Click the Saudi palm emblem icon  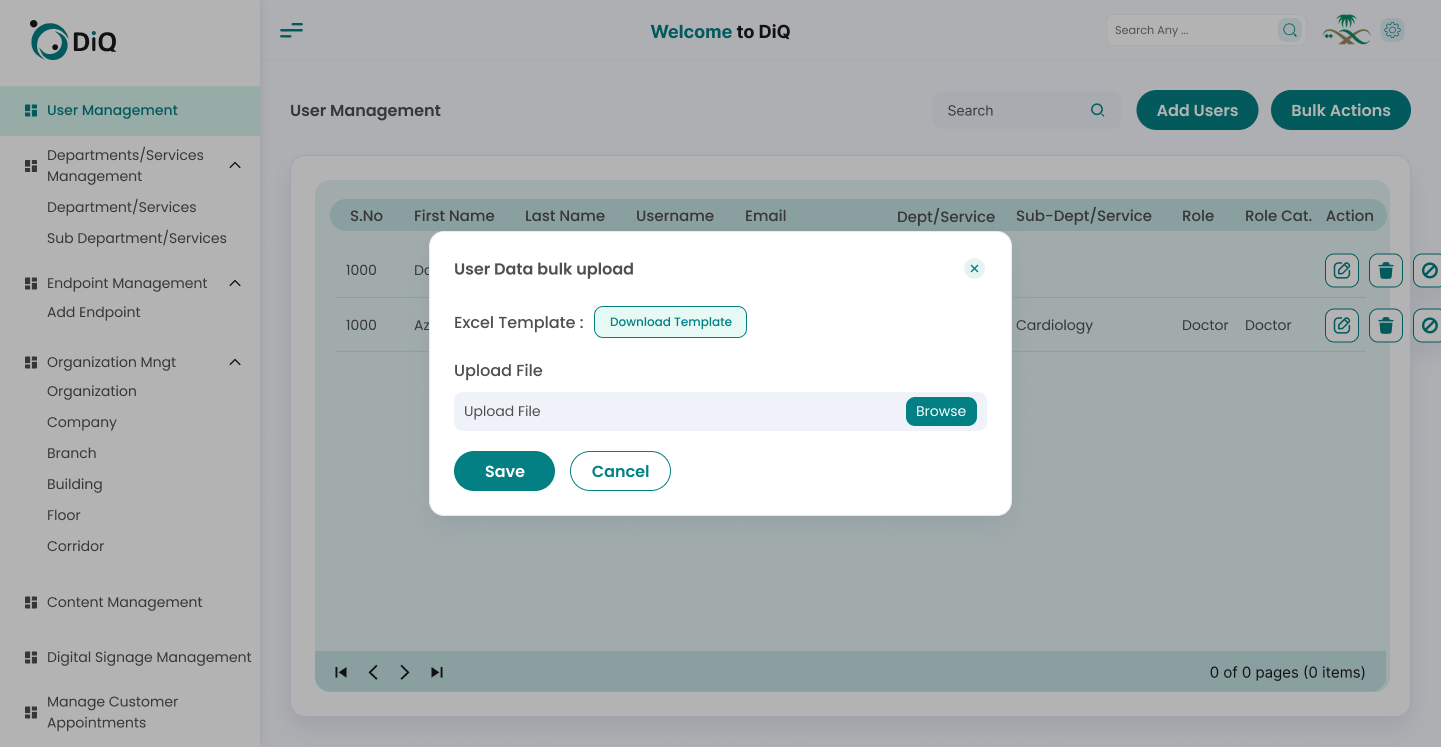(x=1346, y=30)
